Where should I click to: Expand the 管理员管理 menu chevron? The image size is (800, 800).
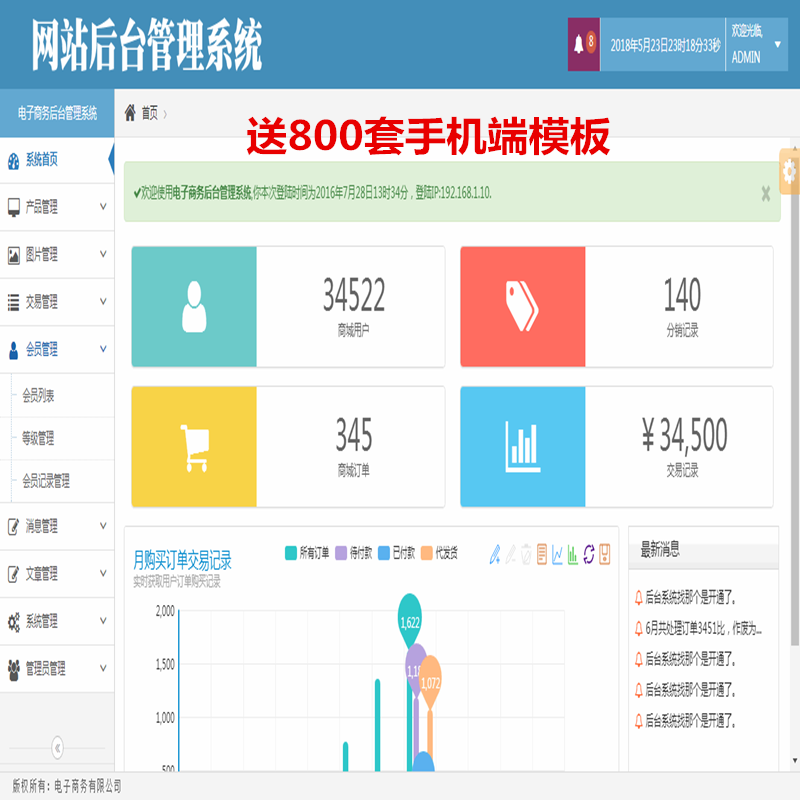tap(103, 668)
